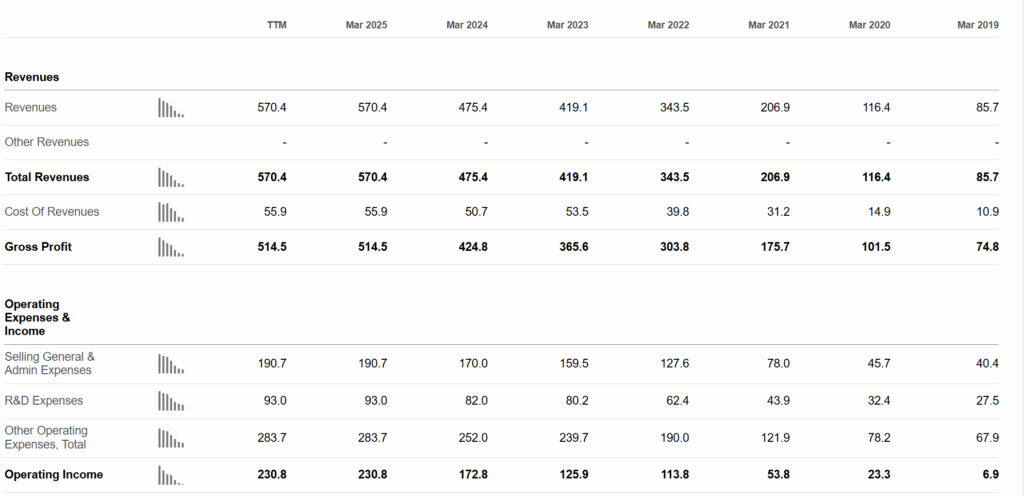
Task: Click the Mar 2020 Gross Profit value 101.5
Action: pyautogui.click(x=875, y=247)
